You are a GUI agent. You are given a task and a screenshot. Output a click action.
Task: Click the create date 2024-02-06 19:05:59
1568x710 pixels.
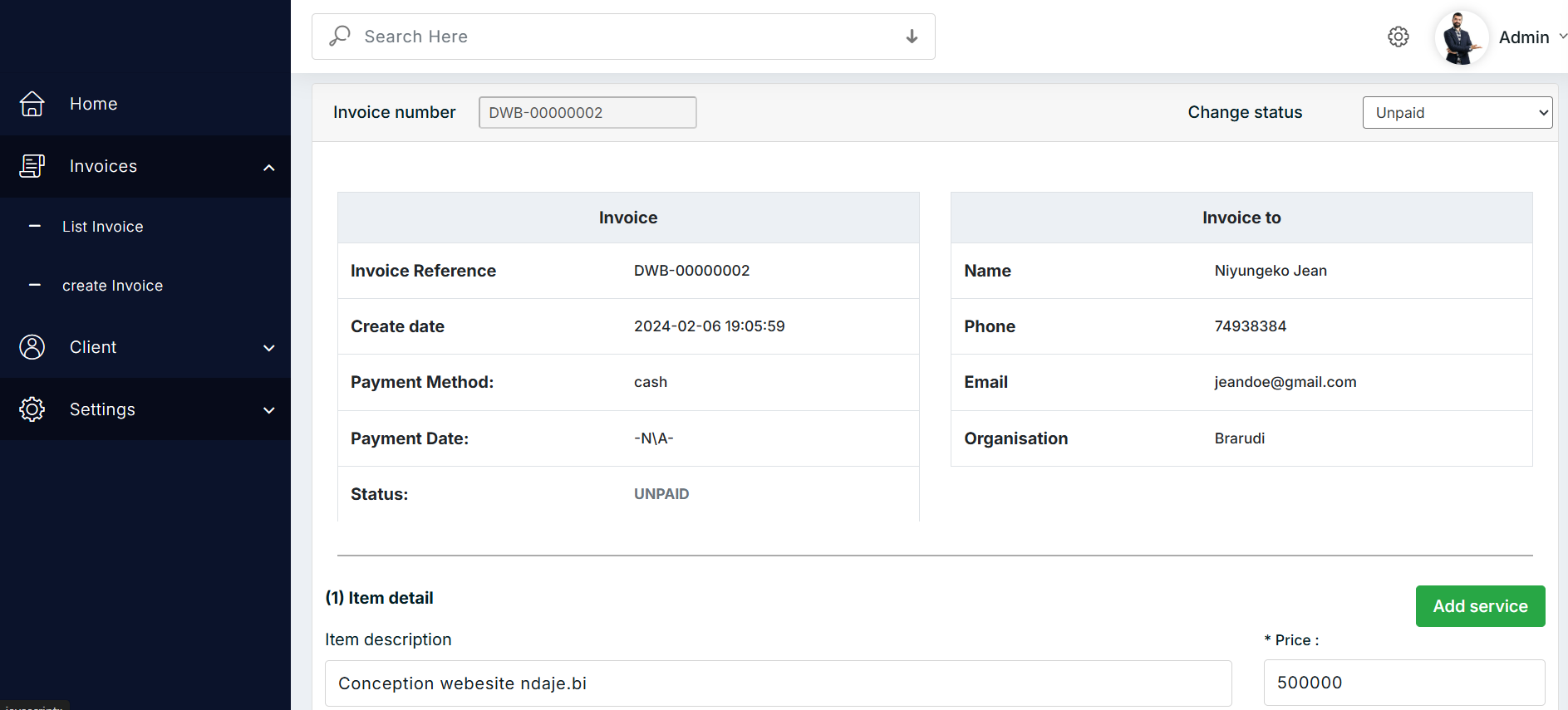[709, 326]
